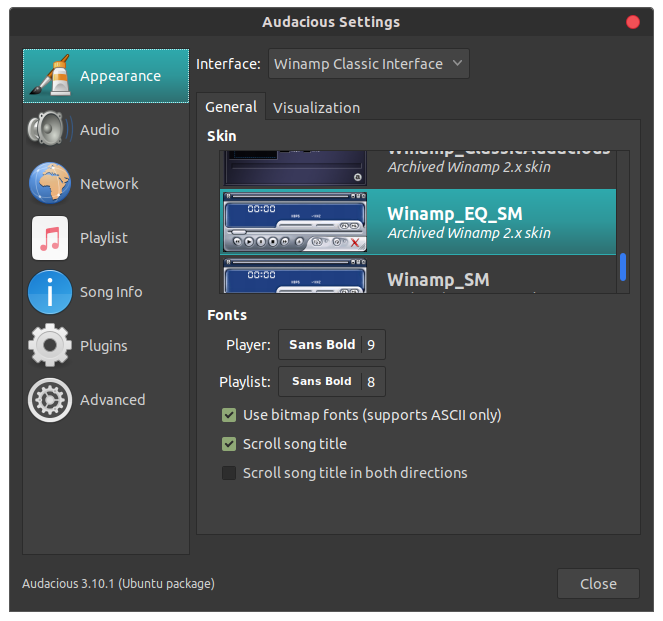663x621 pixels.
Task: Open the Playlist font chooser Sans Bold 8
Action: pos(332,381)
